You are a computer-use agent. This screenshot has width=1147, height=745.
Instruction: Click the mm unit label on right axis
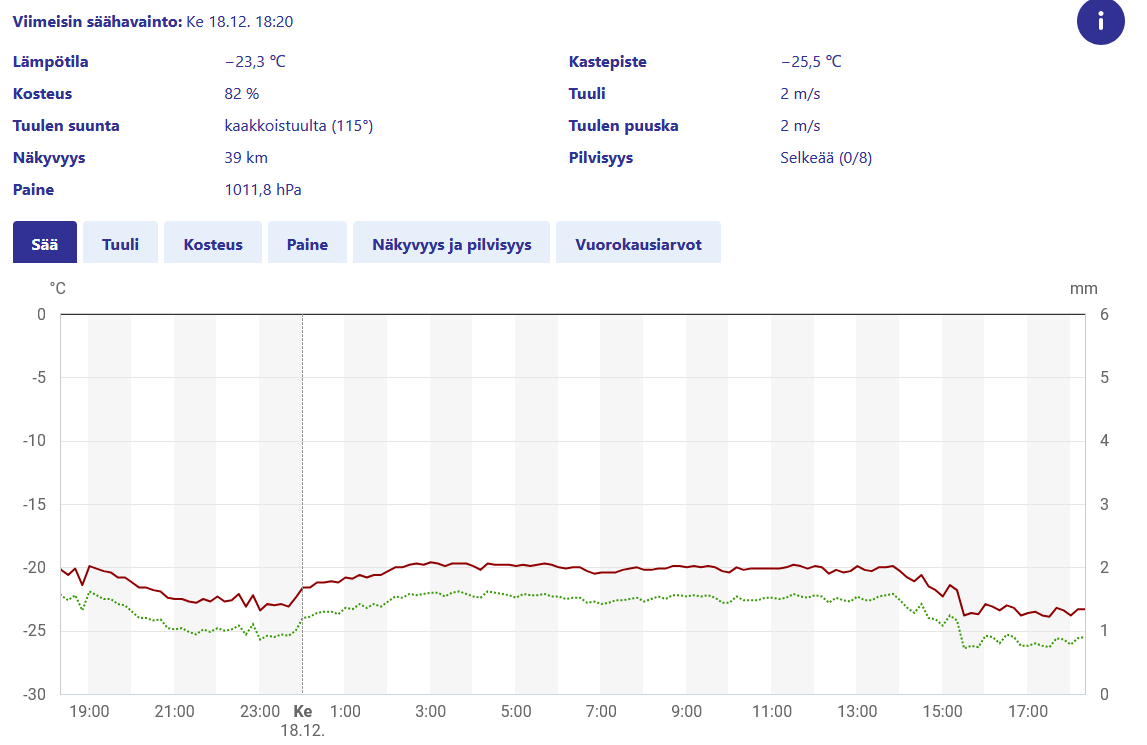coord(1083,289)
